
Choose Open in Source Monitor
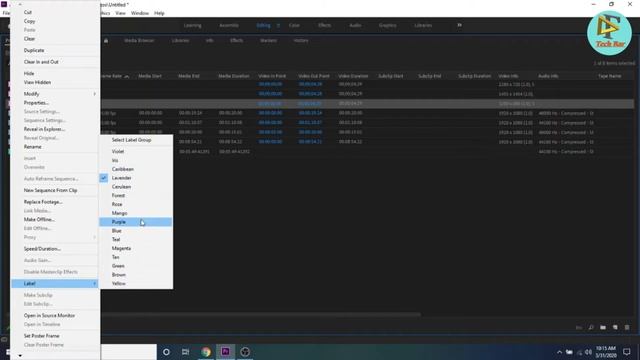(49, 316)
